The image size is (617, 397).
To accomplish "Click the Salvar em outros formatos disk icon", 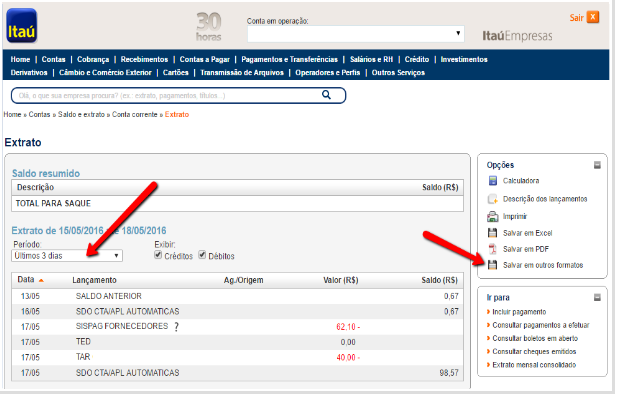I will tap(493, 265).
